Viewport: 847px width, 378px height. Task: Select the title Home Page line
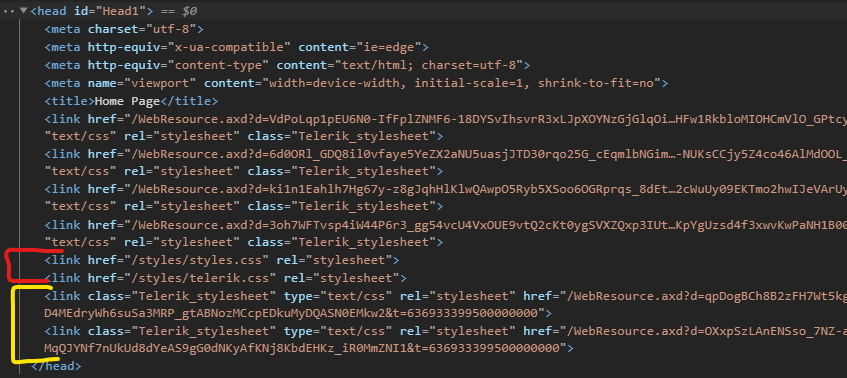131,101
